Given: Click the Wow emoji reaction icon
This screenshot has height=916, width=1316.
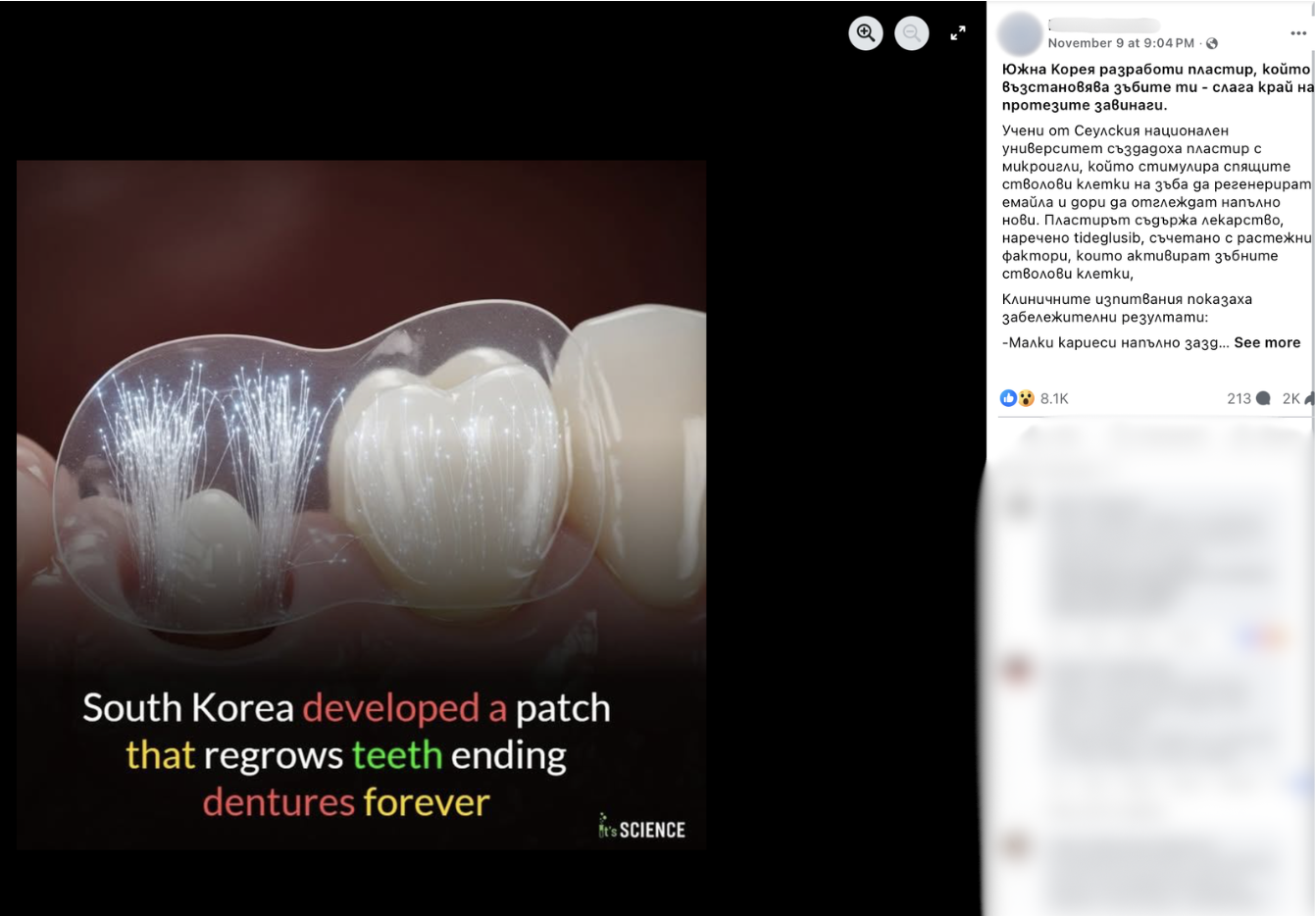Looking at the screenshot, I should click(x=1026, y=398).
